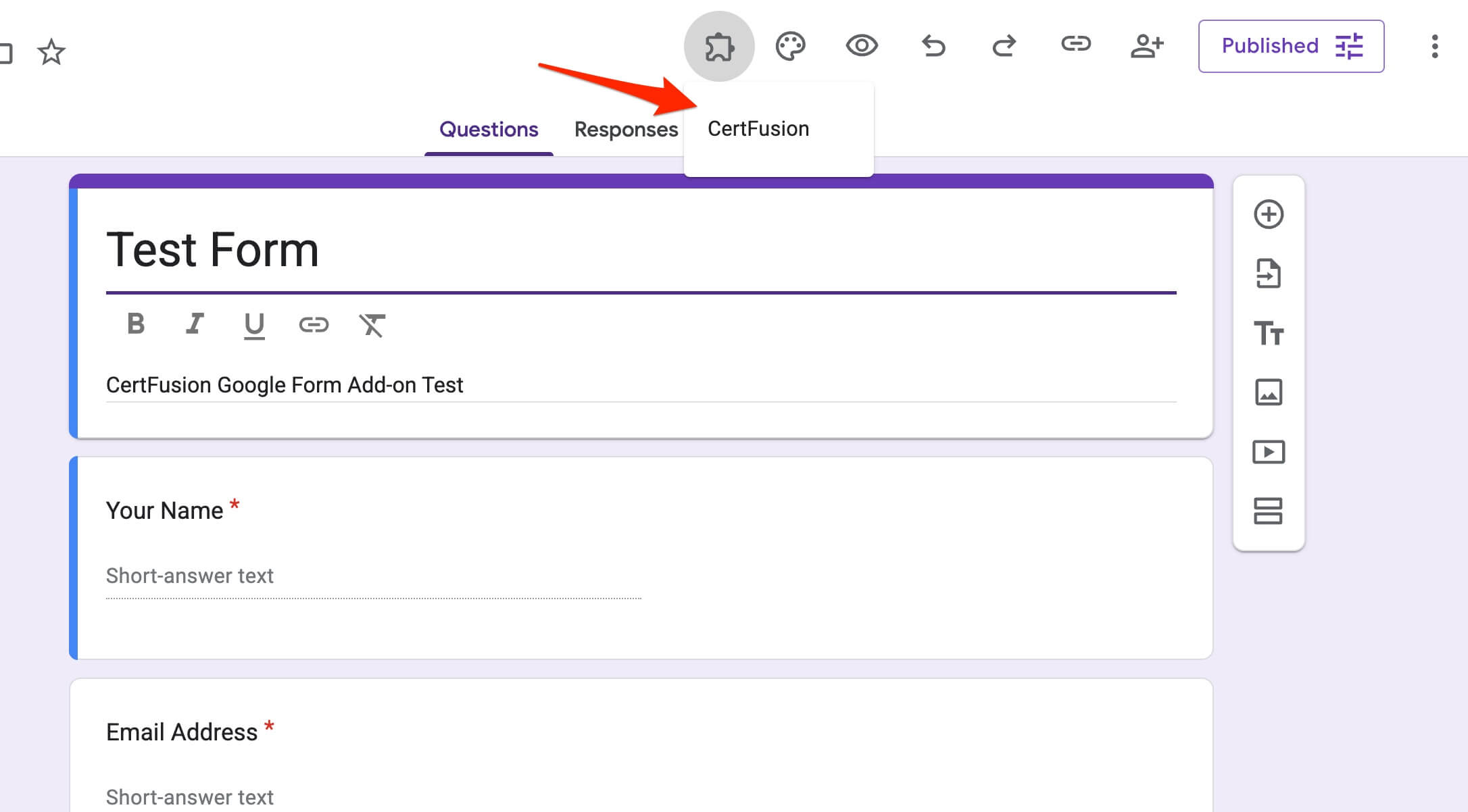
Task: Click the import questions icon
Action: point(1269,274)
